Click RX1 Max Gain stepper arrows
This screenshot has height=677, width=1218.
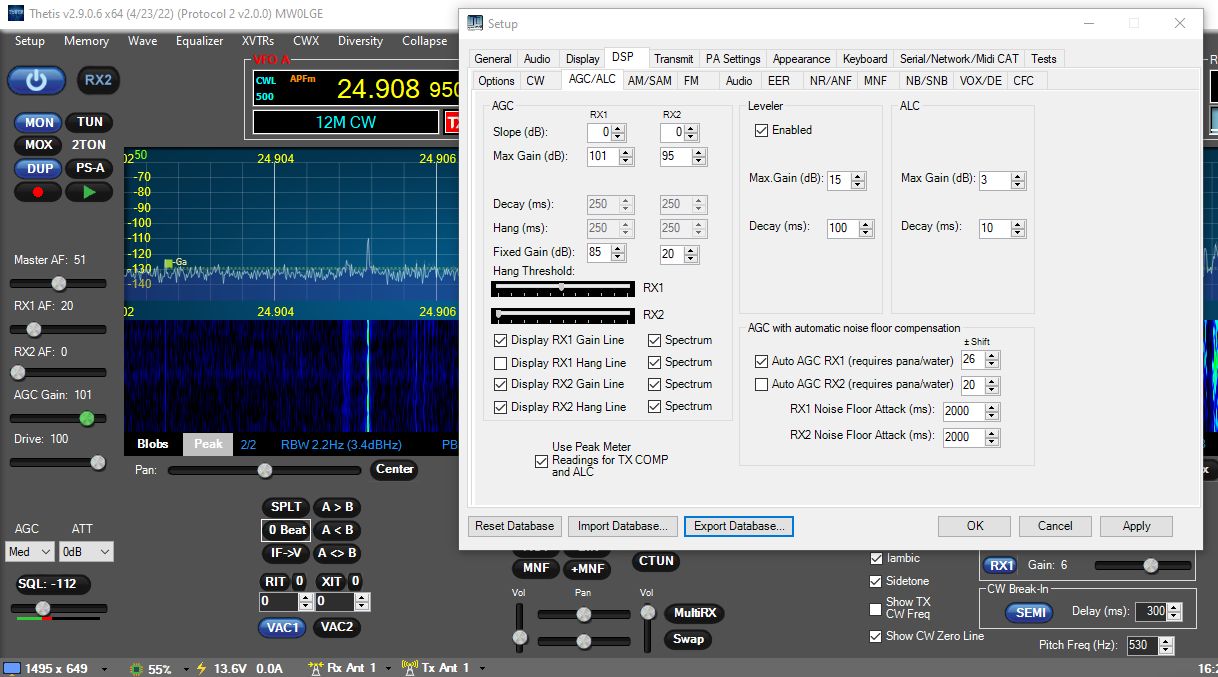click(626, 156)
